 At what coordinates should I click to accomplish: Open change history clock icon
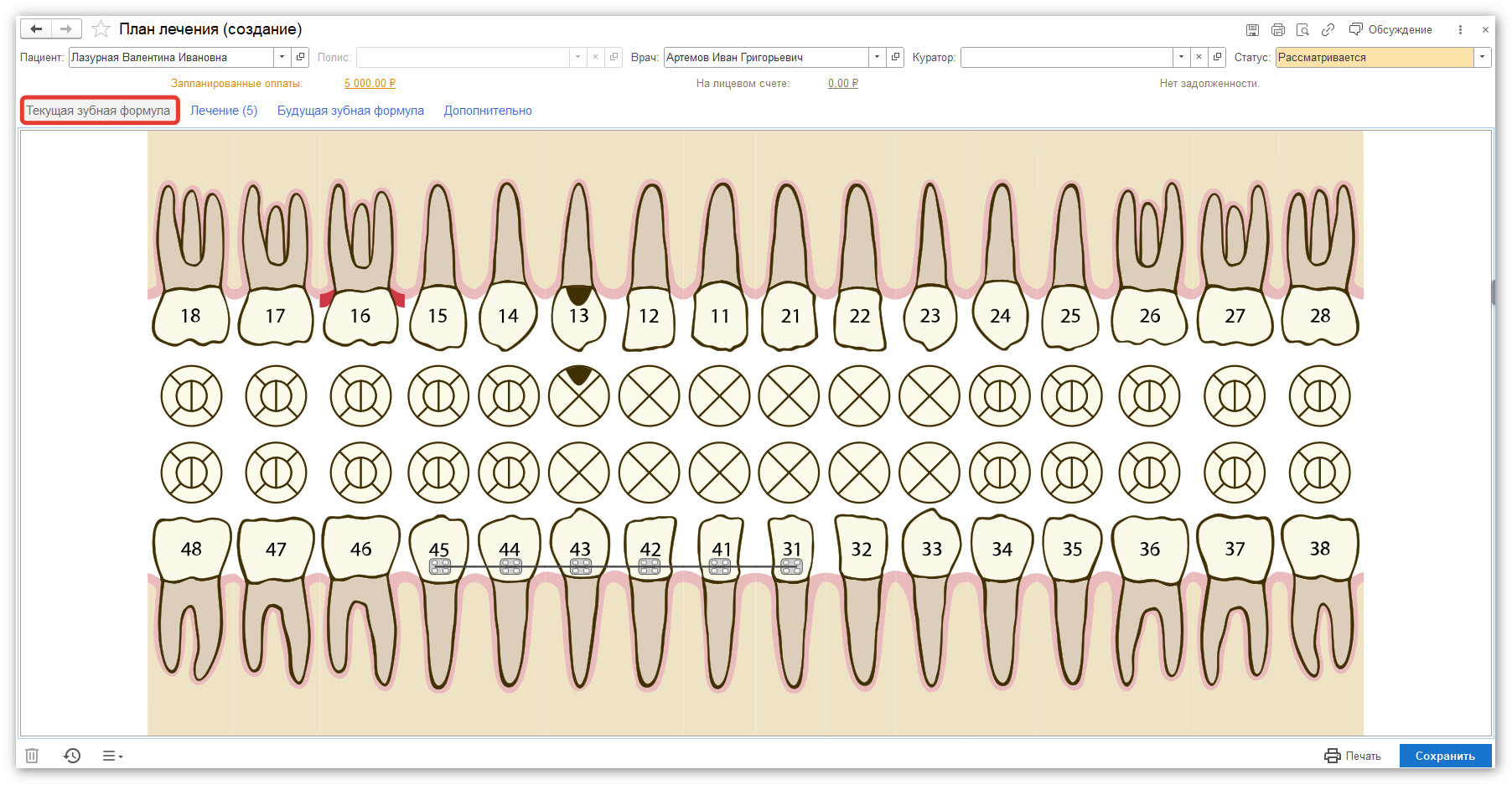pos(72,756)
